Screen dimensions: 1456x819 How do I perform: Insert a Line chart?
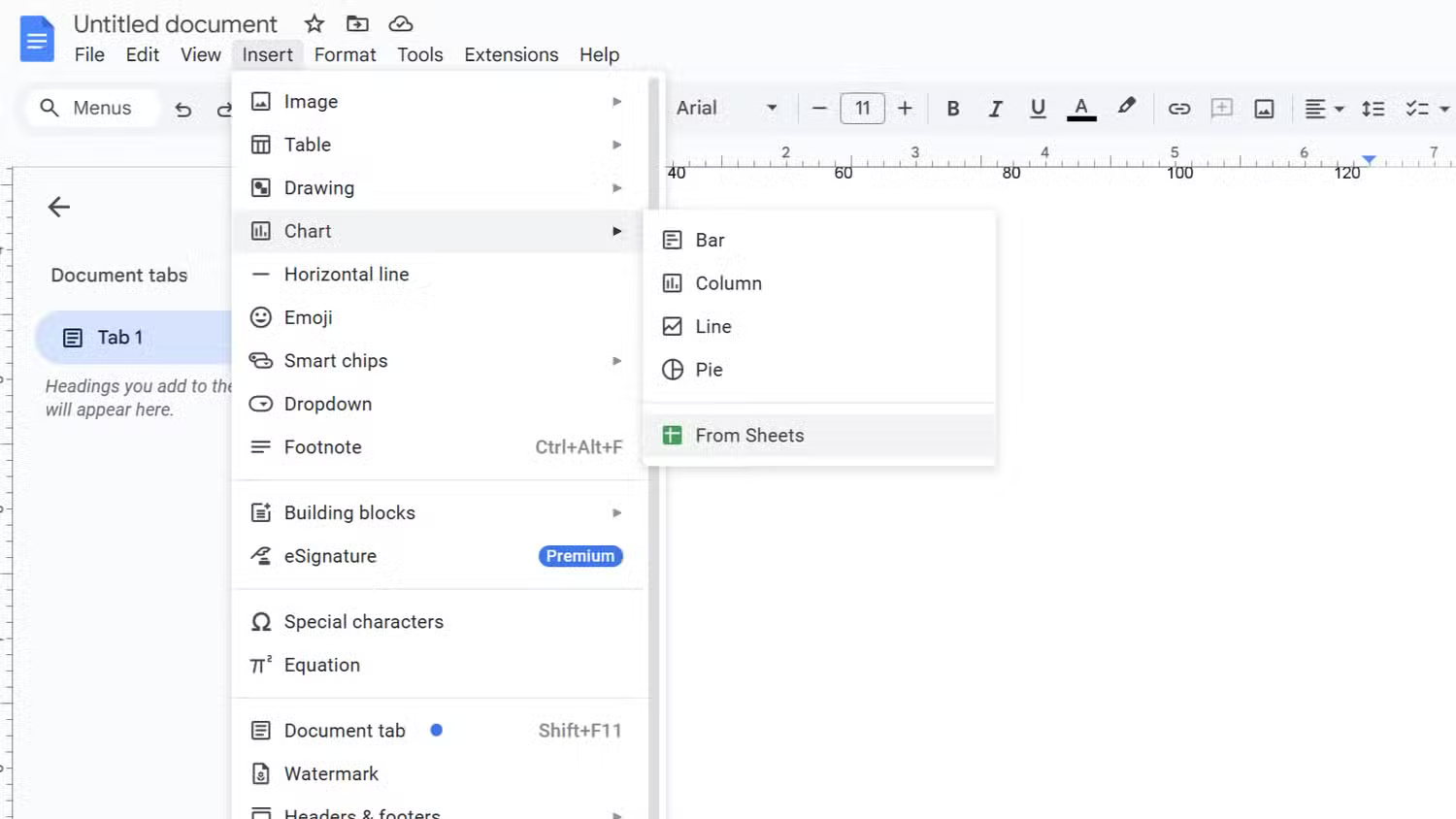(x=819, y=326)
